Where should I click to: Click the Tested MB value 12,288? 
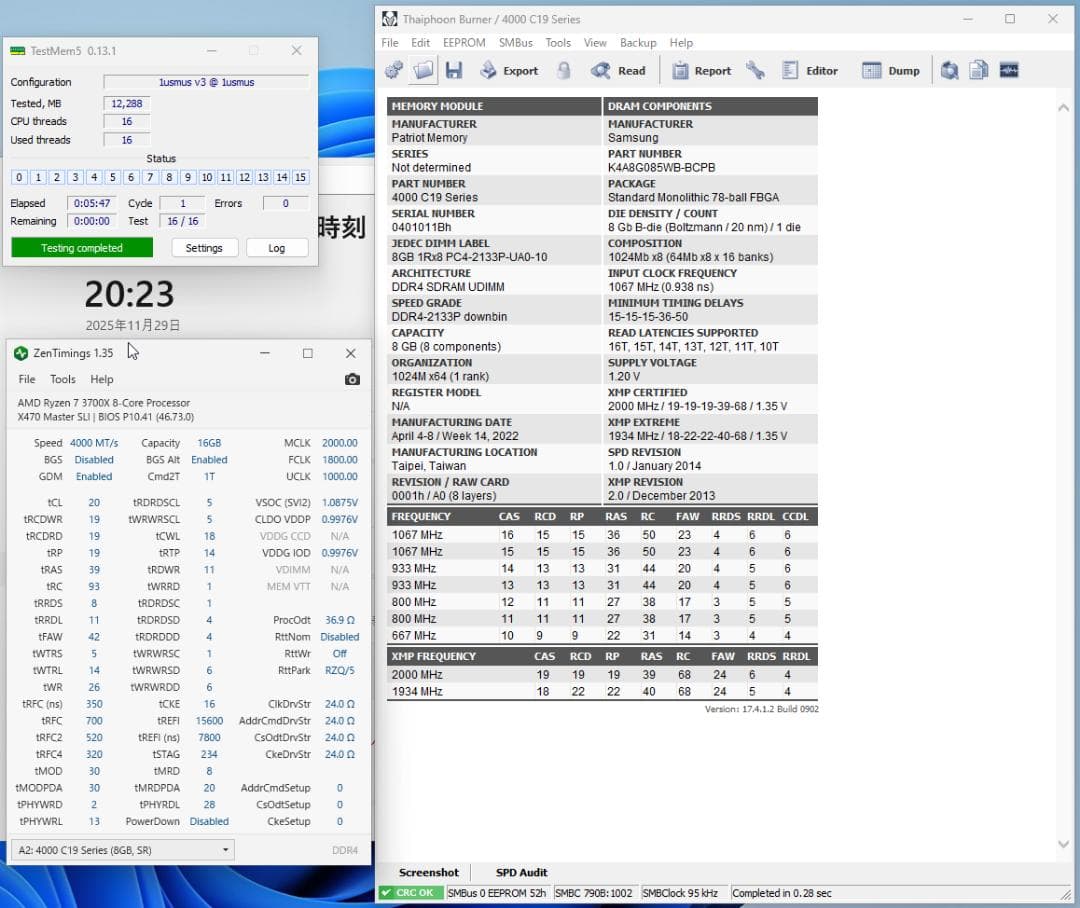click(x=127, y=103)
